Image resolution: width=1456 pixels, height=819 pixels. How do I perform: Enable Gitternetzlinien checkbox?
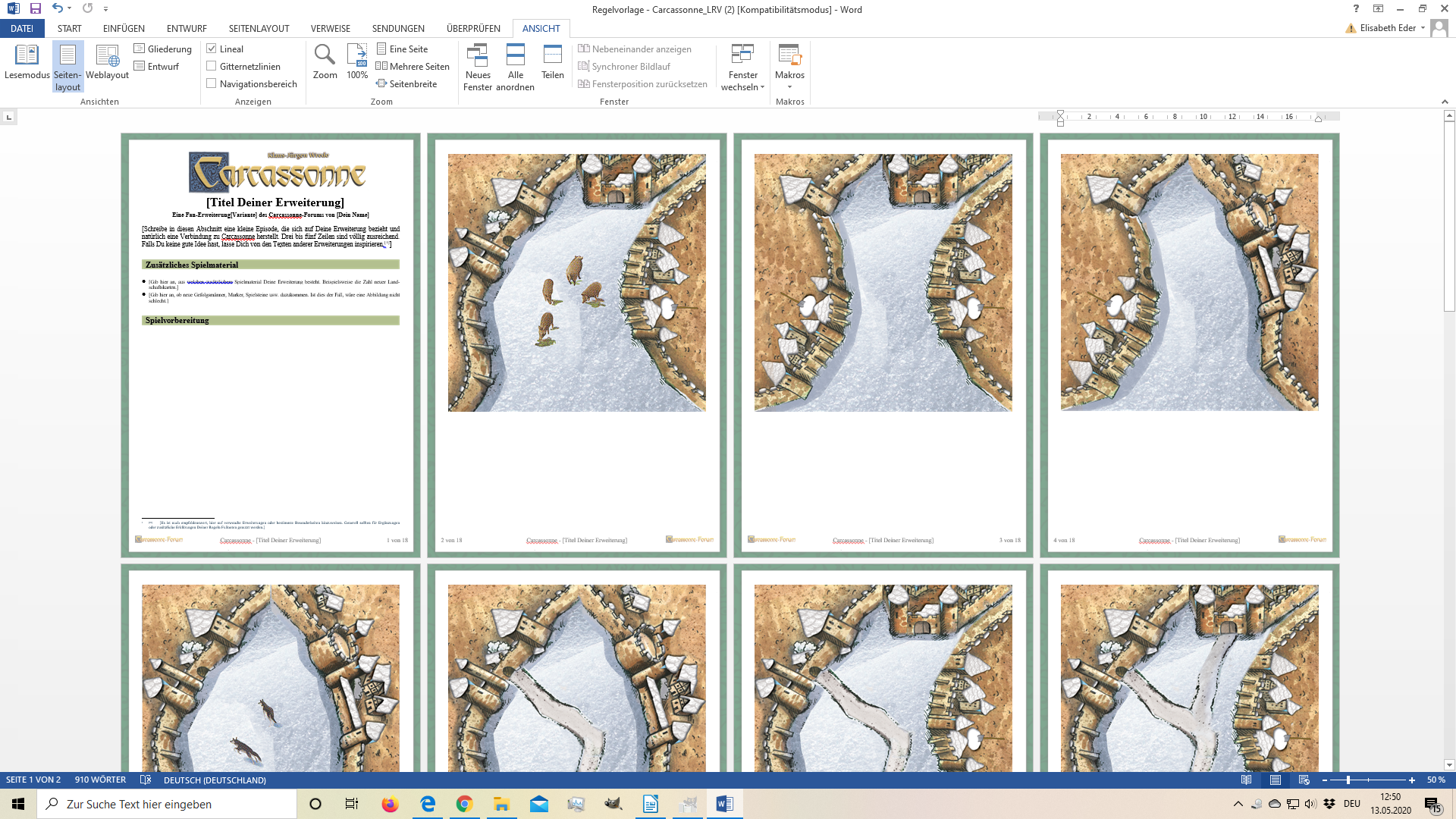coord(212,66)
